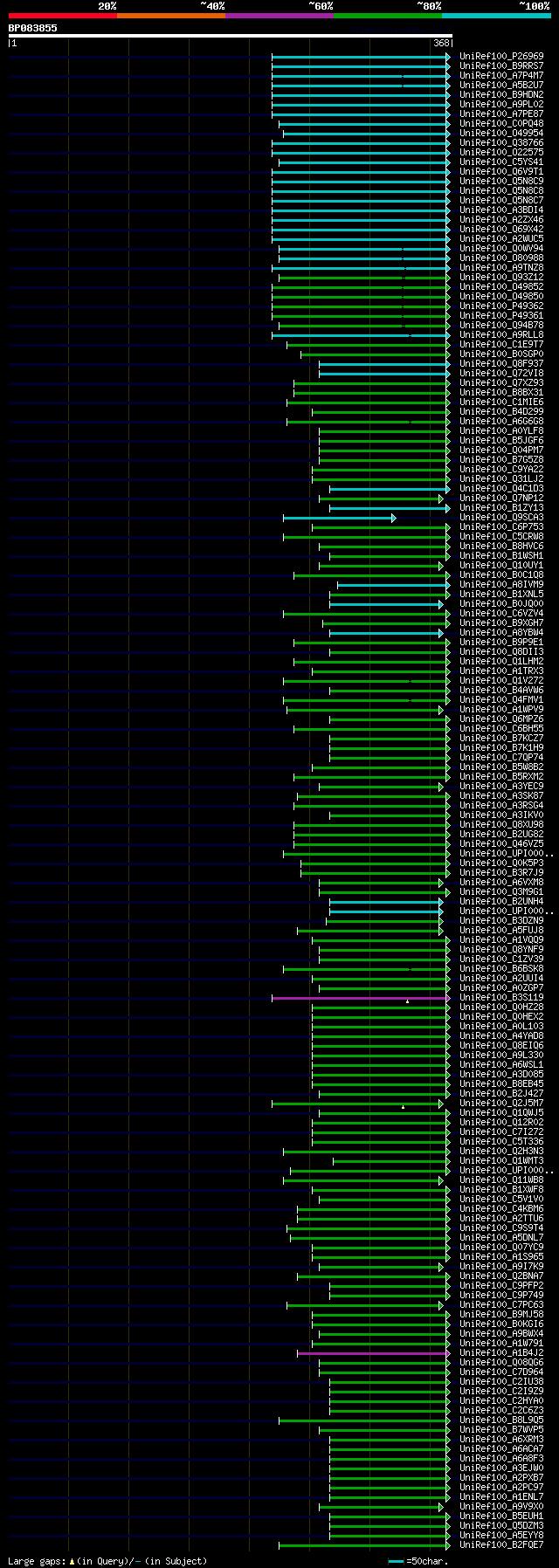559x1568 pixels.
Task: Open hit UniRef100_A8YBW4
Action: point(501,633)
